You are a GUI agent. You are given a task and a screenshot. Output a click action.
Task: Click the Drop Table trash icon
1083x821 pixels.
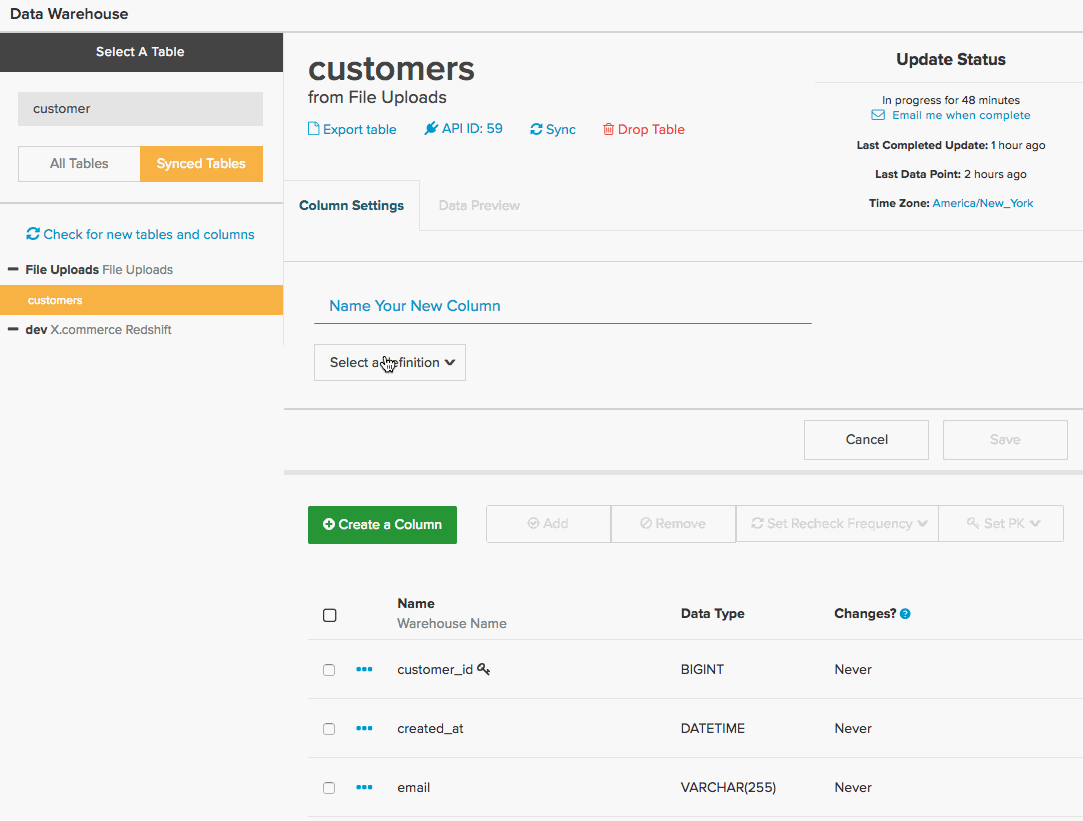[611, 129]
